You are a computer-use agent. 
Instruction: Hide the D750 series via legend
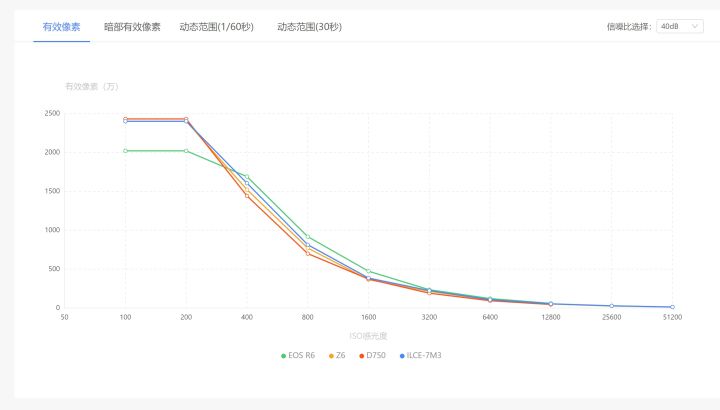(372, 355)
